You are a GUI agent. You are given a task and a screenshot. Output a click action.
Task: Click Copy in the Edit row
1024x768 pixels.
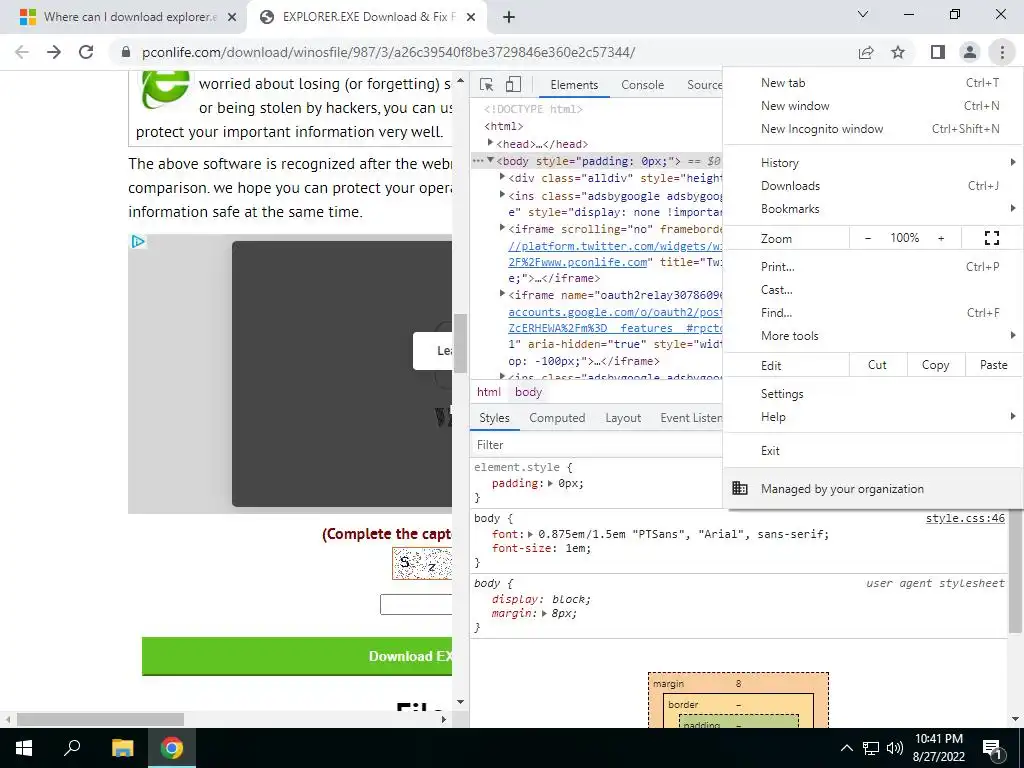pyautogui.click(x=935, y=365)
